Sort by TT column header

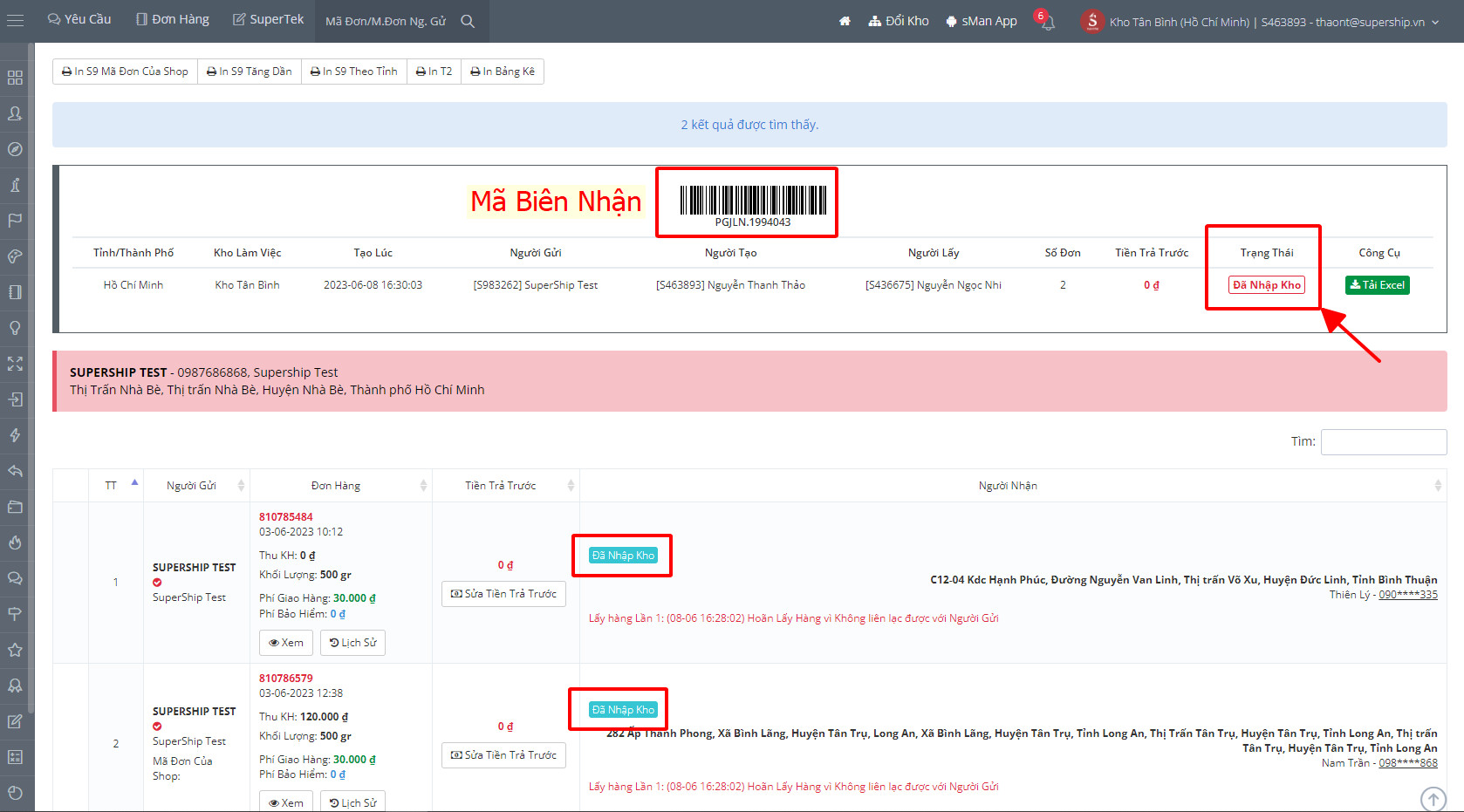click(116, 486)
